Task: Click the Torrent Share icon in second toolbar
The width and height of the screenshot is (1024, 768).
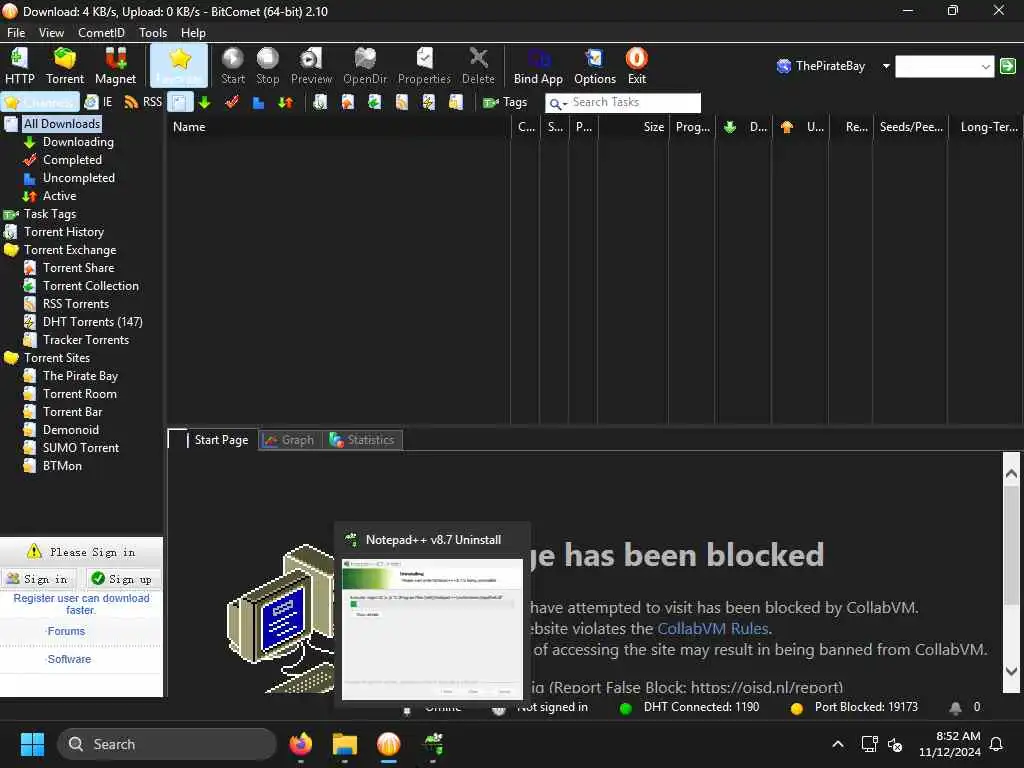Action: (x=347, y=102)
